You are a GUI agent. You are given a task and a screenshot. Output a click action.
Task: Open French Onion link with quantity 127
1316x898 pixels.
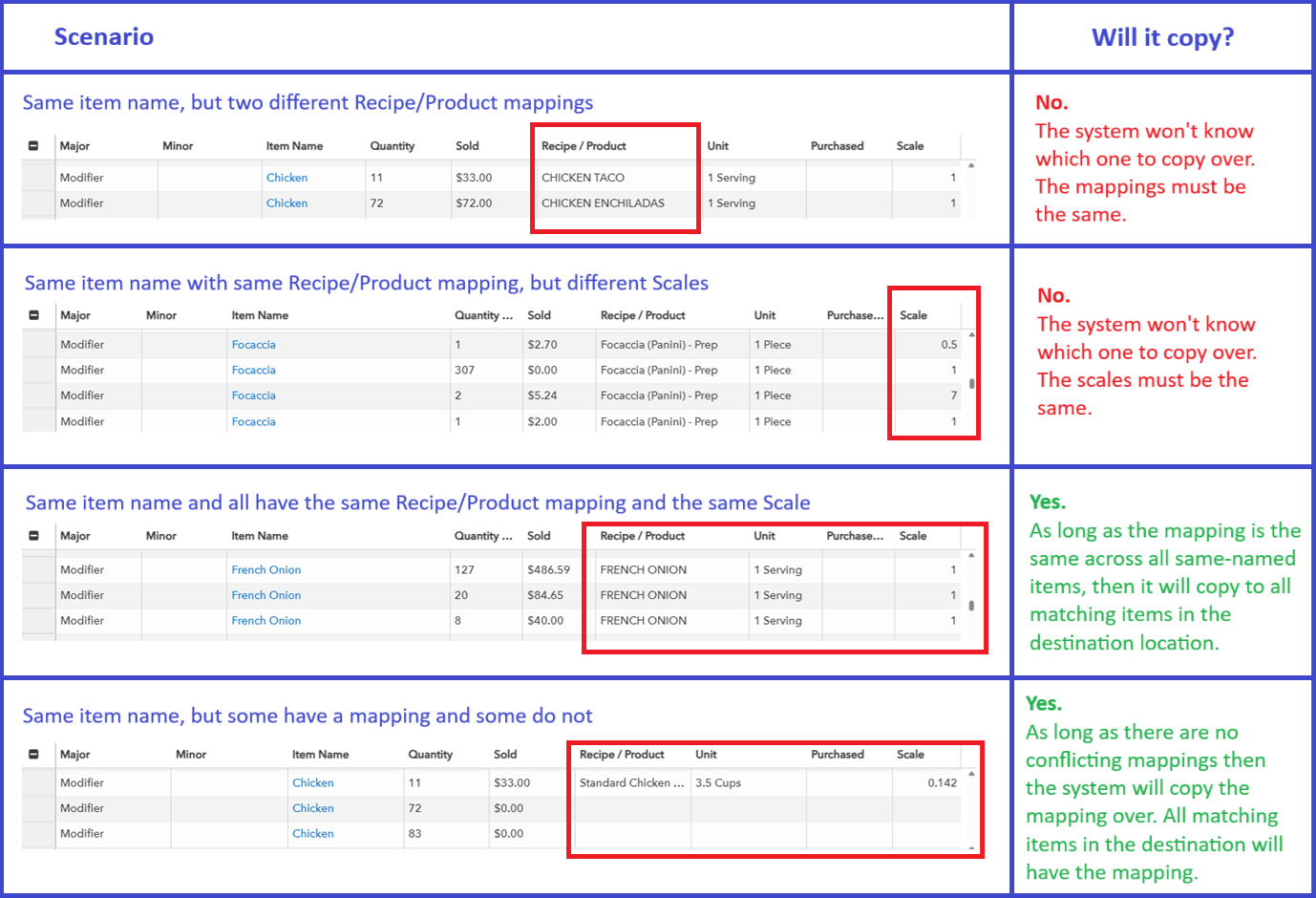tap(265, 570)
